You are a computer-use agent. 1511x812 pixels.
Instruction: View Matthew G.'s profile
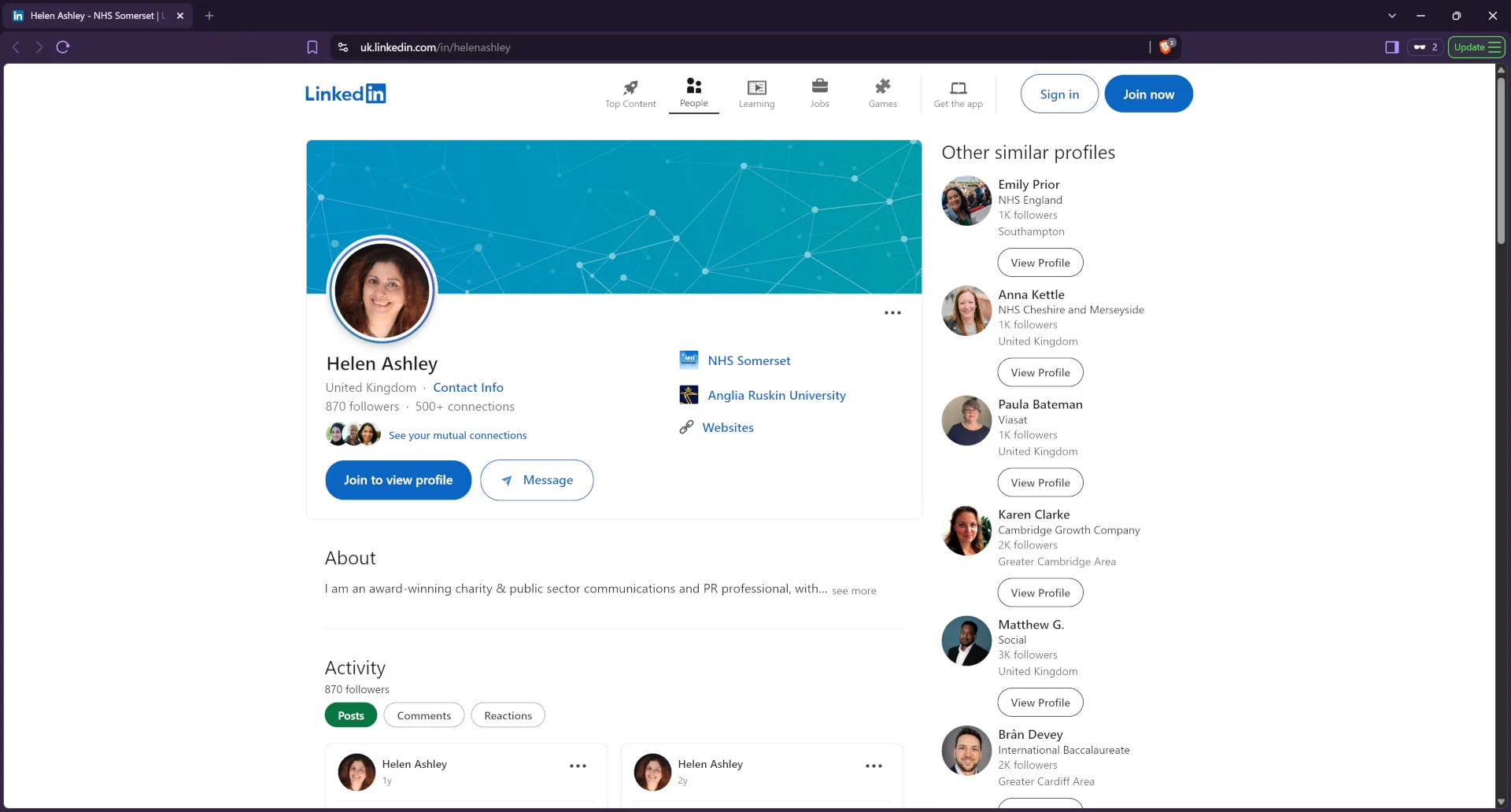[1040, 703]
